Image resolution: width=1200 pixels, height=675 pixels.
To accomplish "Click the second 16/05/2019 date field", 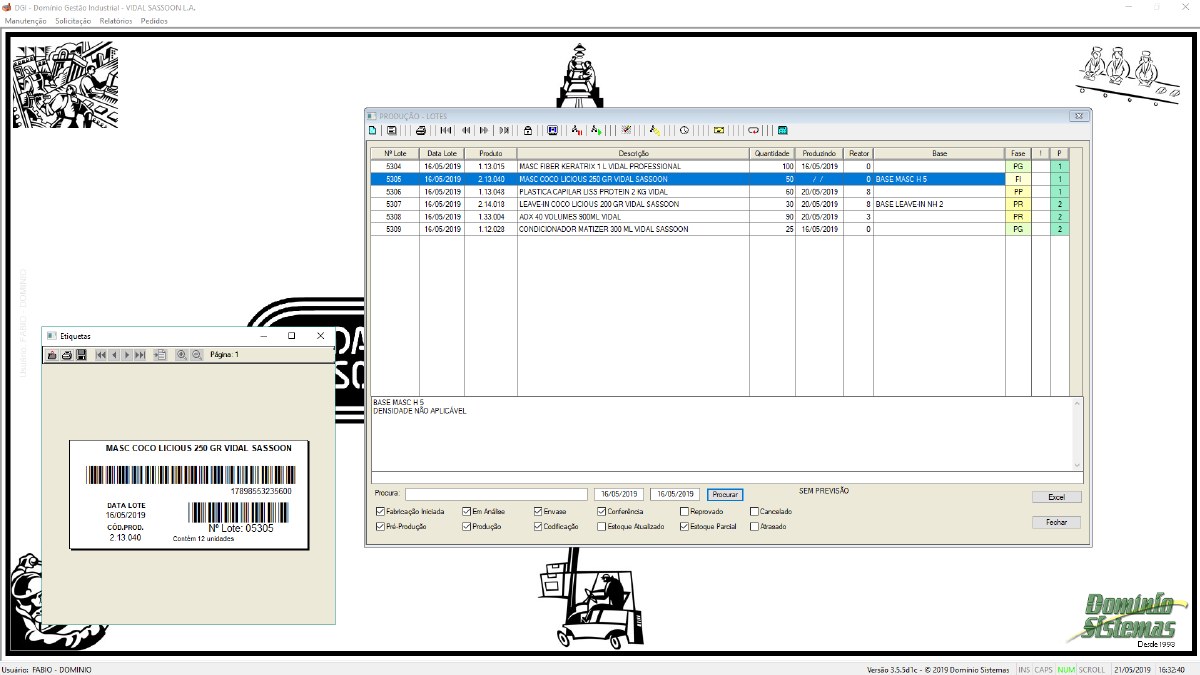I will point(675,494).
